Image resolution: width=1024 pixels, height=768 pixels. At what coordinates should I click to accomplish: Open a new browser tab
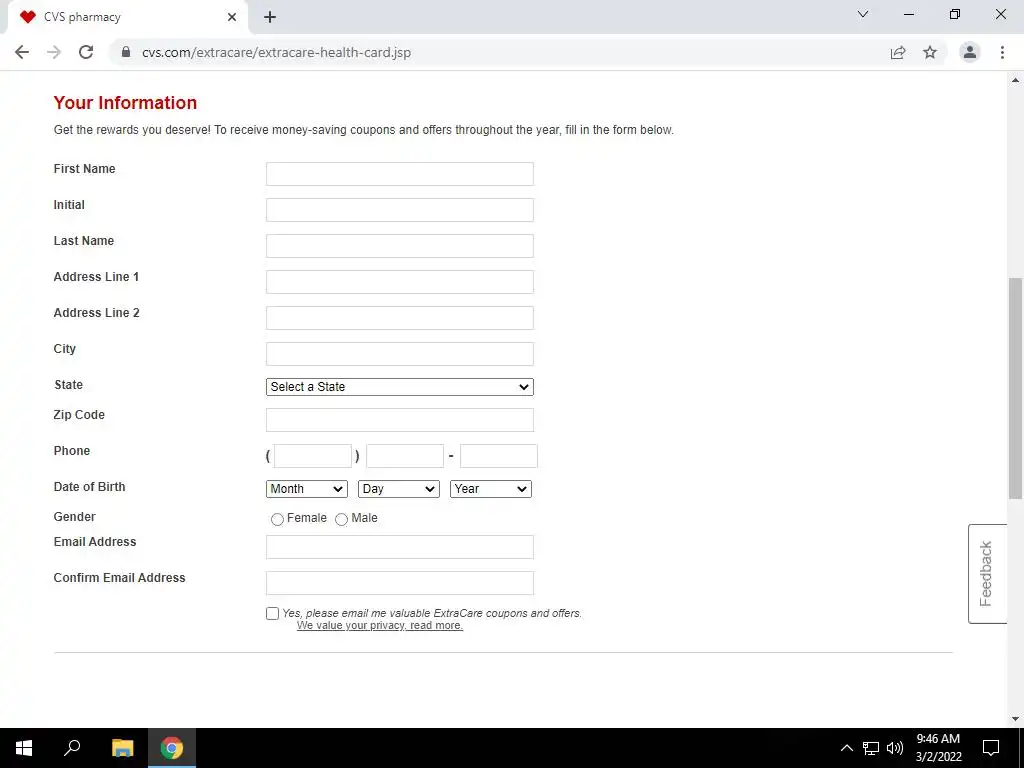click(x=270, y=17)
